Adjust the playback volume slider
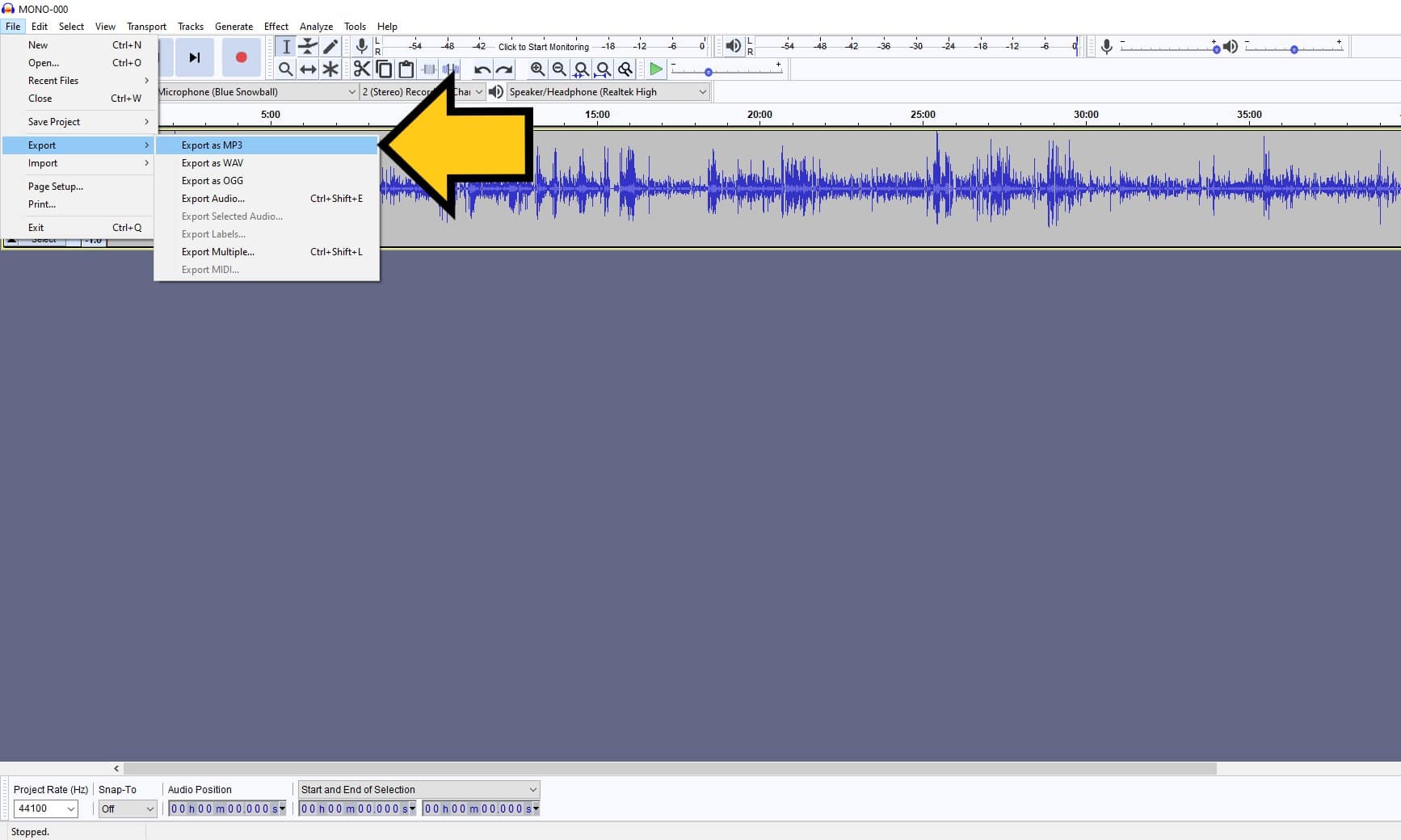Viewport: 1401px width, 840px height. pos(1296,48)
